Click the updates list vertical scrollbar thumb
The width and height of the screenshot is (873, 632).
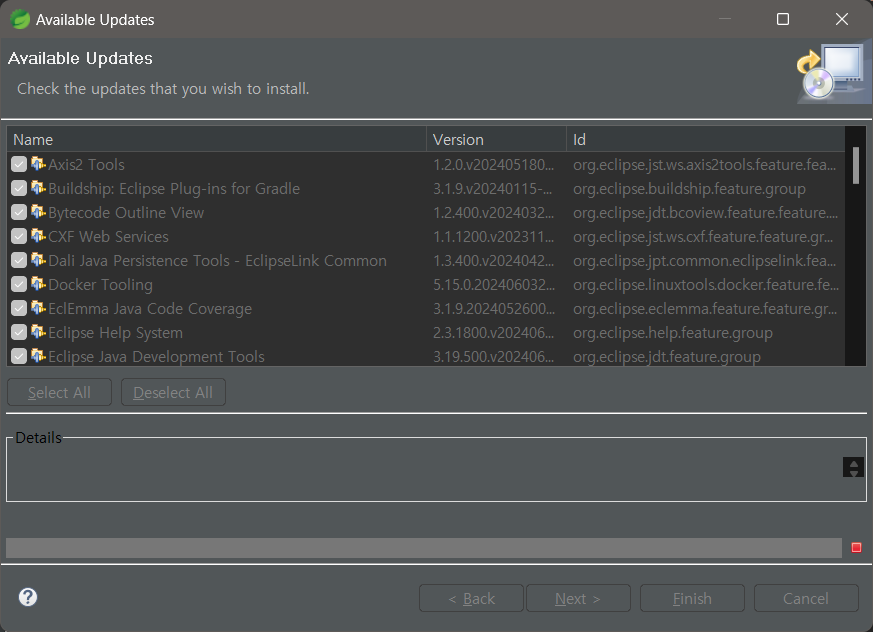[x=856, y=165]
